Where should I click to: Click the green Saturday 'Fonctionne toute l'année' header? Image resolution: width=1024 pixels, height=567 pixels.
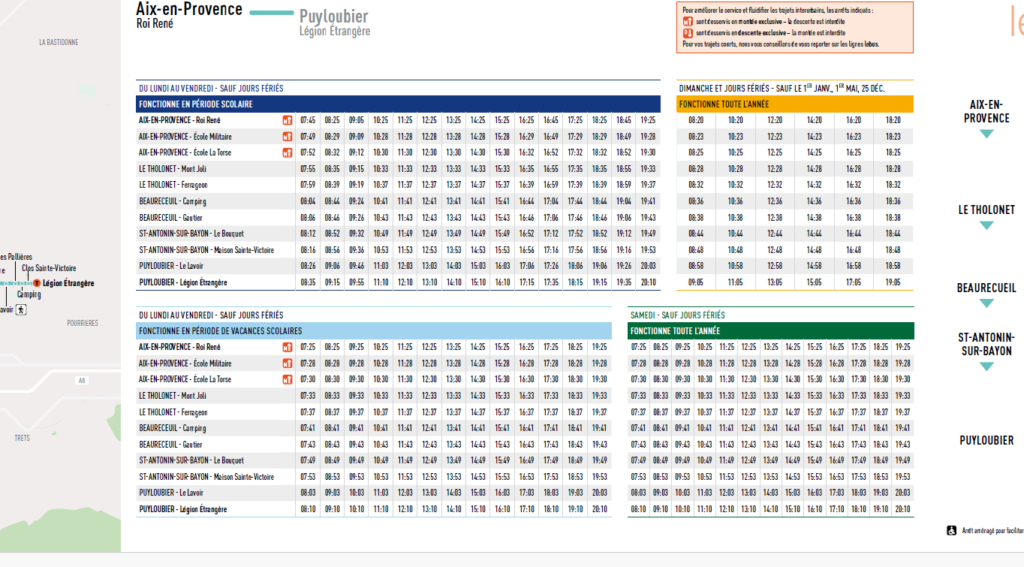pos(770,331)
